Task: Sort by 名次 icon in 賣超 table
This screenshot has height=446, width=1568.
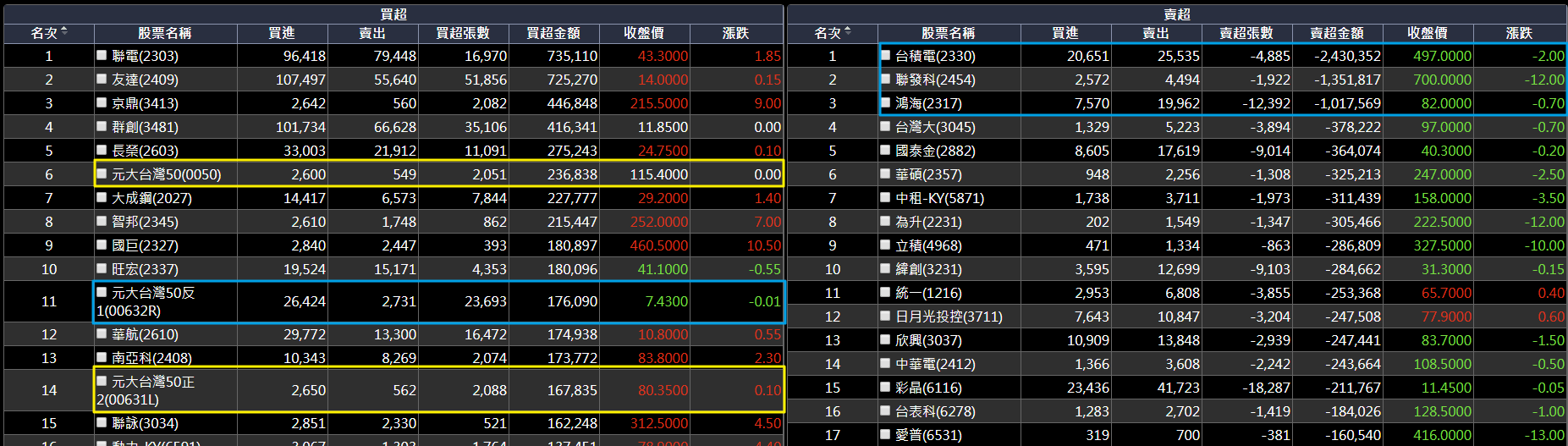Action: 848,32
